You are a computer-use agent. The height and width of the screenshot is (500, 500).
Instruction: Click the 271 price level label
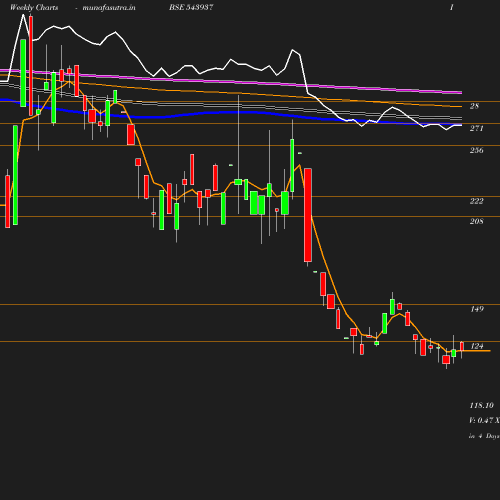tap(476, 128)
